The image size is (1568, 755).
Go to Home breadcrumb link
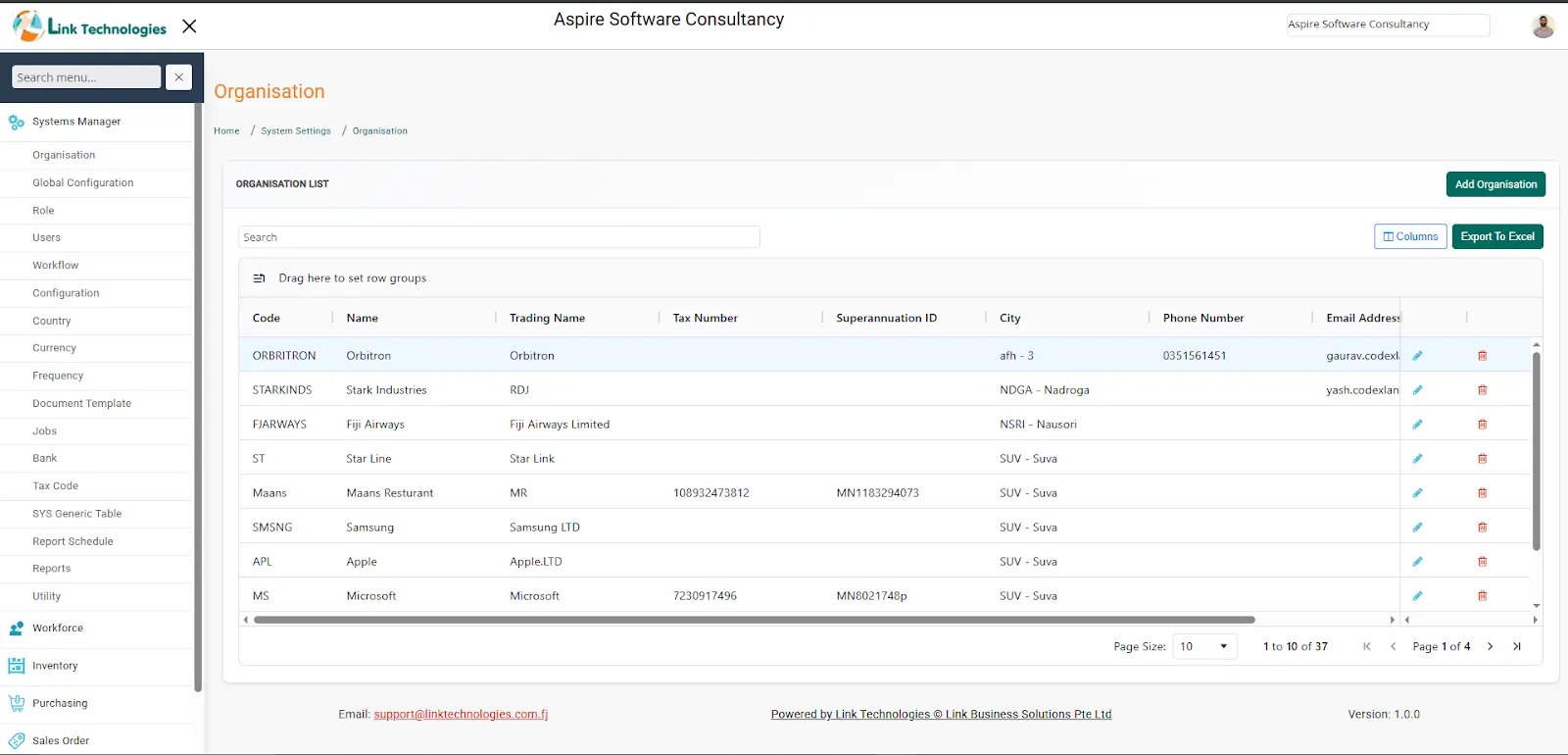(226, 130)
